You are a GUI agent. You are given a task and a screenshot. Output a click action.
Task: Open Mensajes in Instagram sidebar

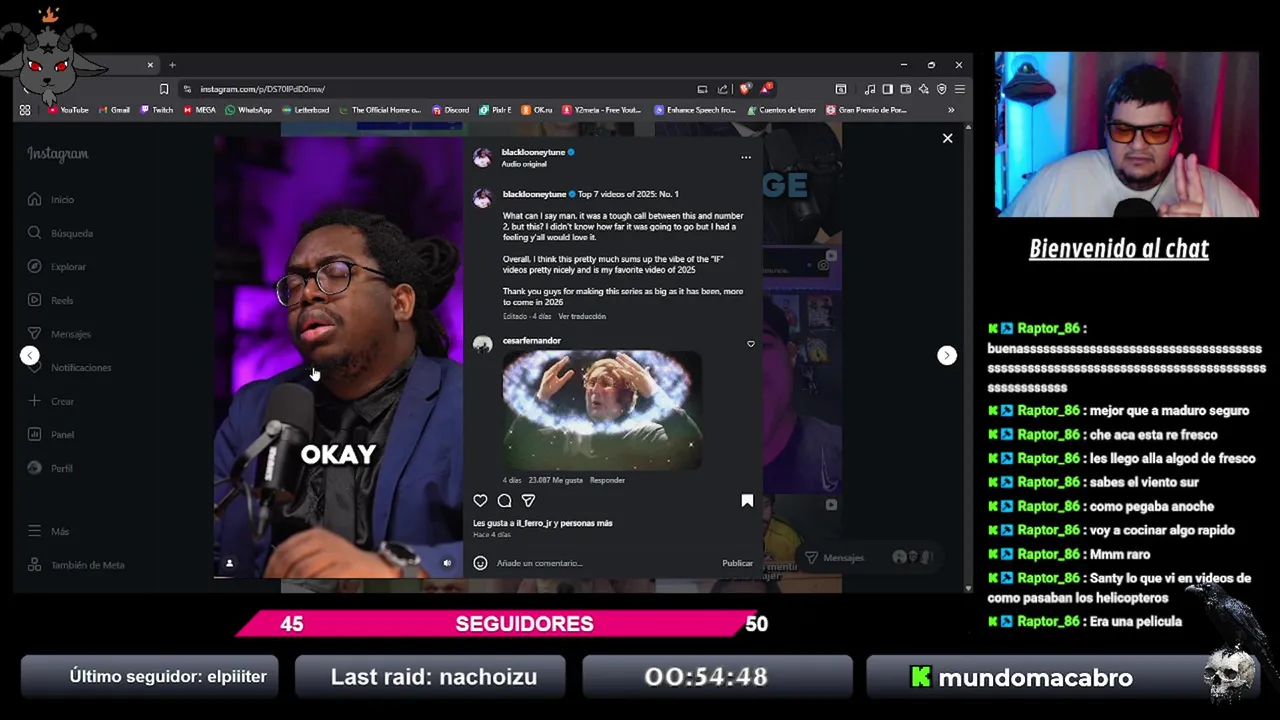pos(59,334)
